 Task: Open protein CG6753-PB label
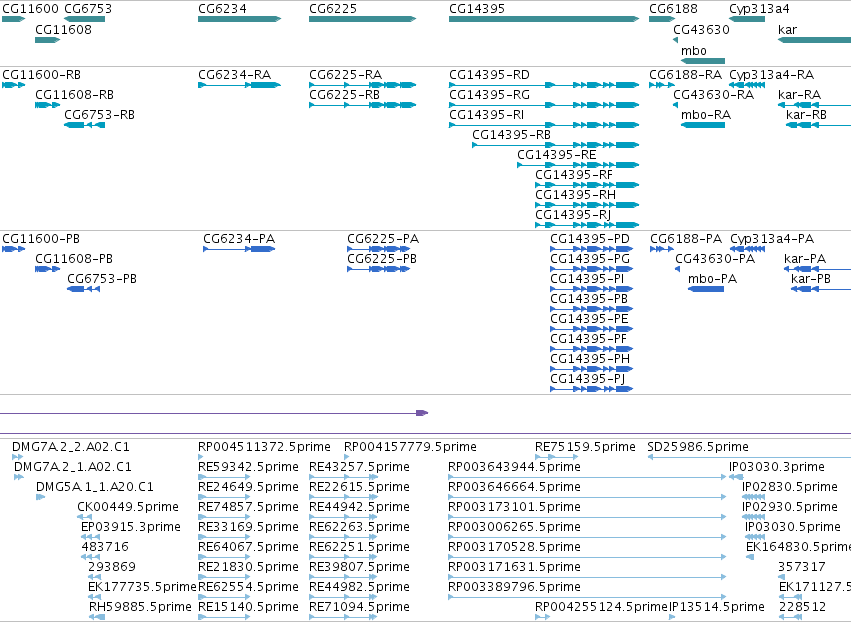102,279
